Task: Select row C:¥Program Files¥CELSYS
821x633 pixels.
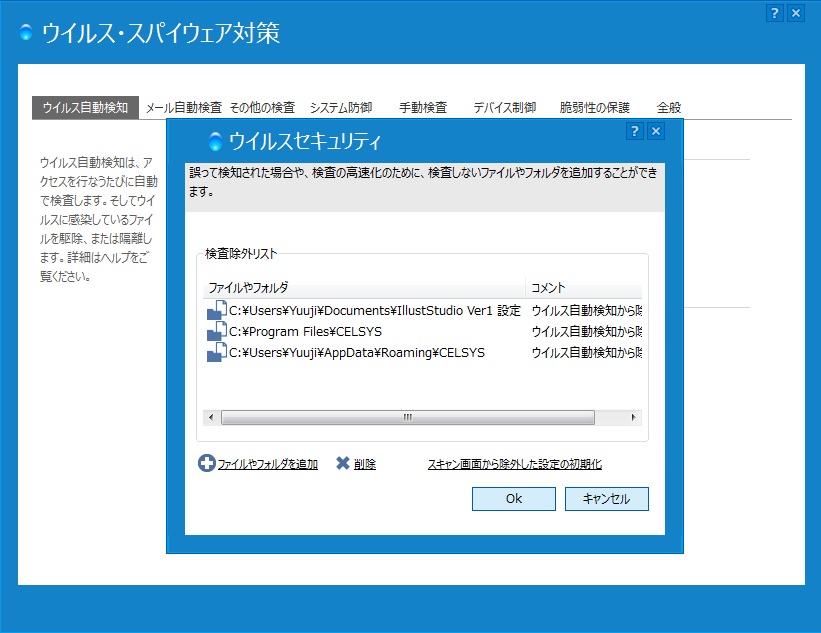Action: pyautogui.click(x=423, y=331)
